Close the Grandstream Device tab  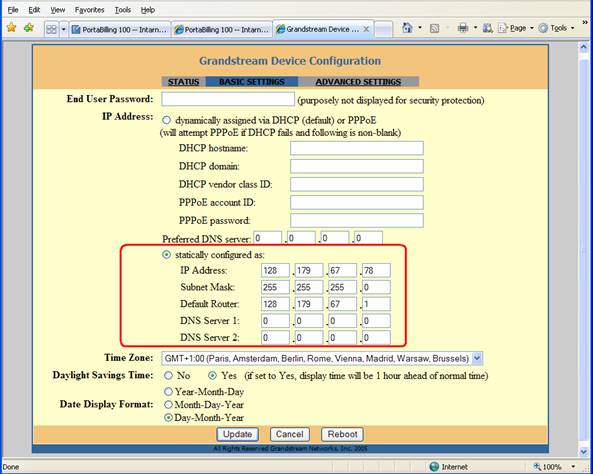pos(366,29)
